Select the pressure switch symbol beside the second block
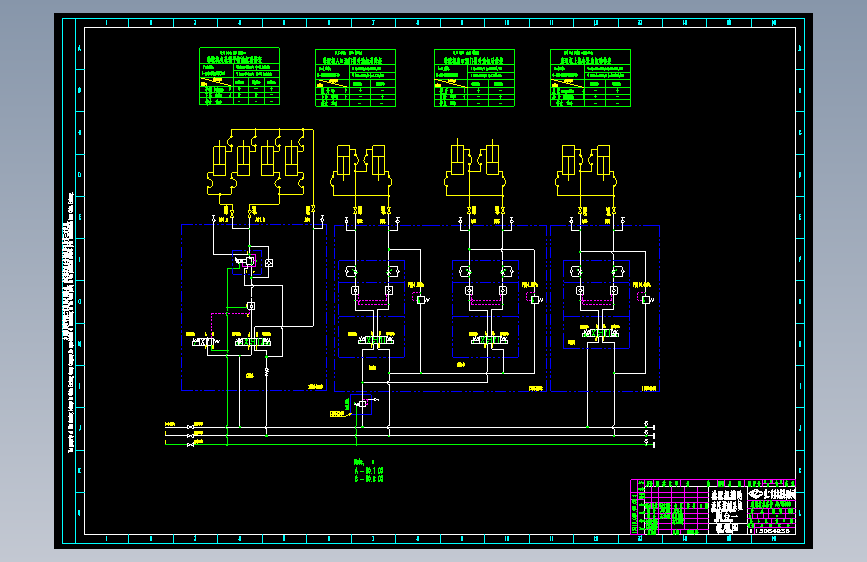The height and width of the screenshot is (562, 867). [x=422, y=300]
